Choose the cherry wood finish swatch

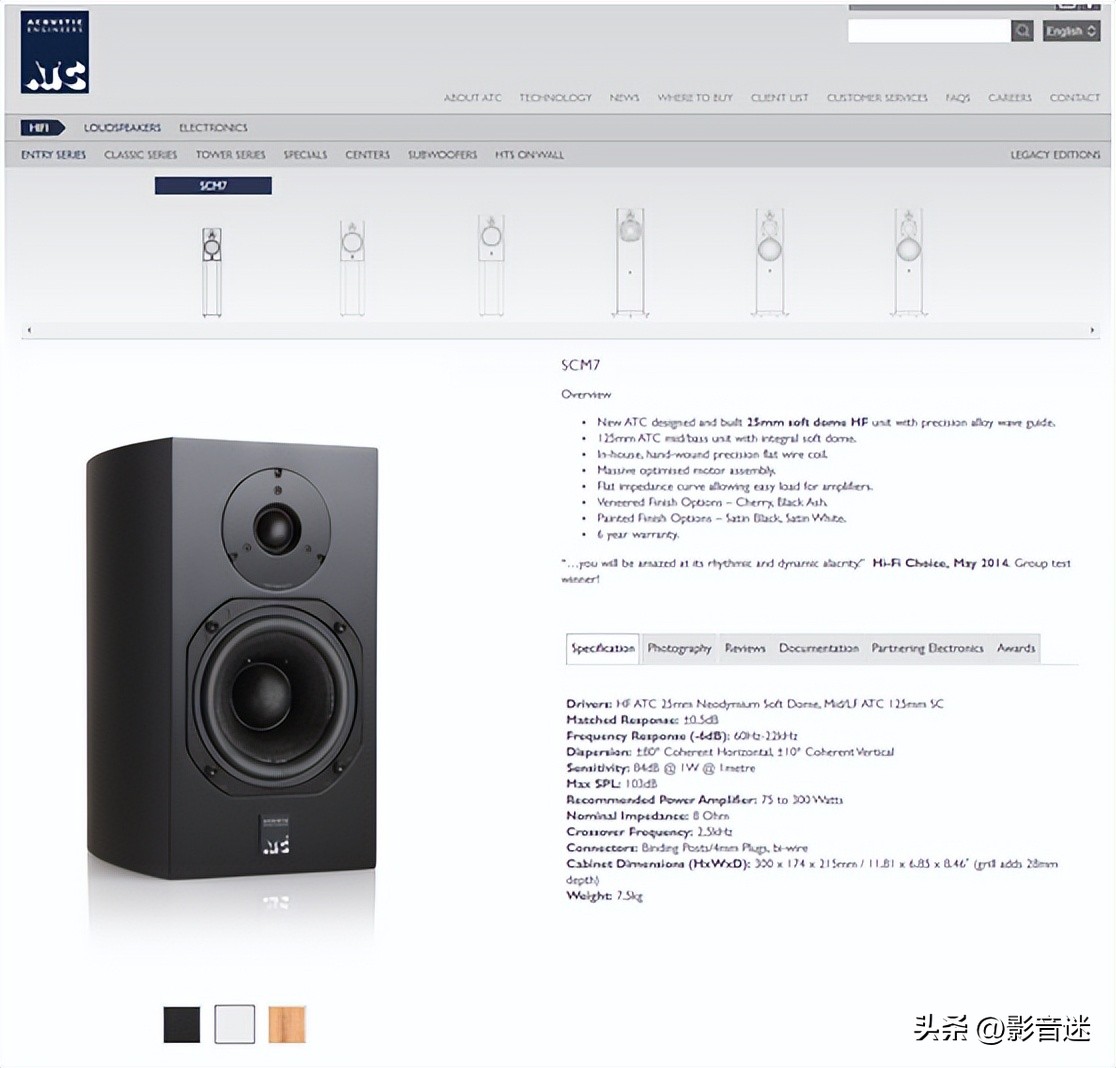pyautogui.click(x=287, y=1024)
